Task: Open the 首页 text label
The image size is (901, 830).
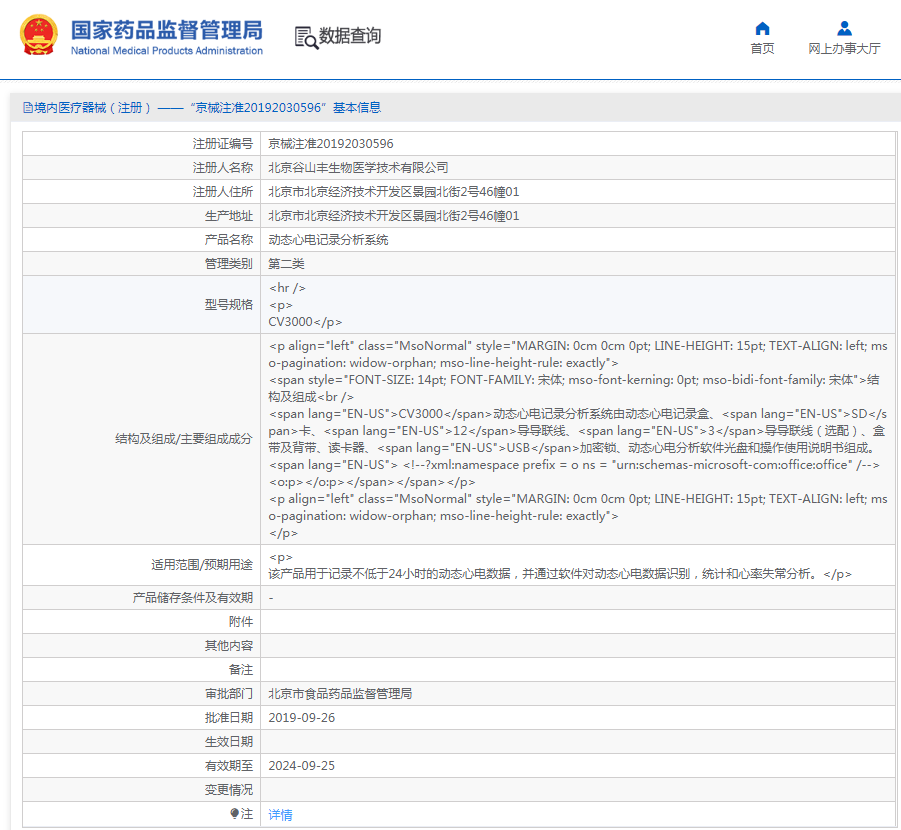Action: (x=762, y=49)
